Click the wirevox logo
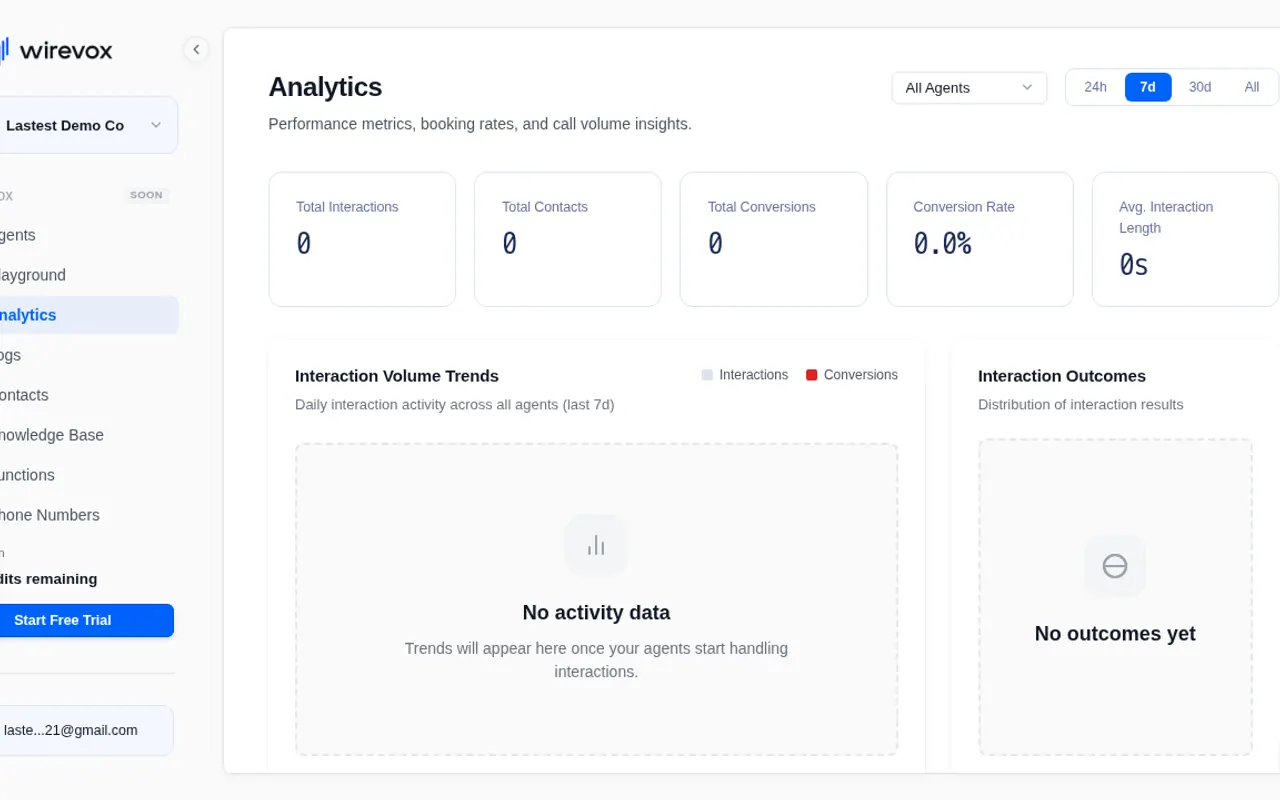 56,49
